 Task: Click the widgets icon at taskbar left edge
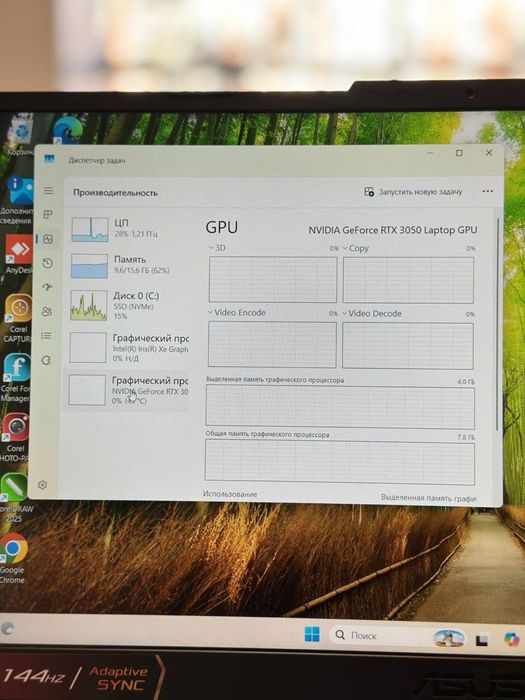click(6, 629)
